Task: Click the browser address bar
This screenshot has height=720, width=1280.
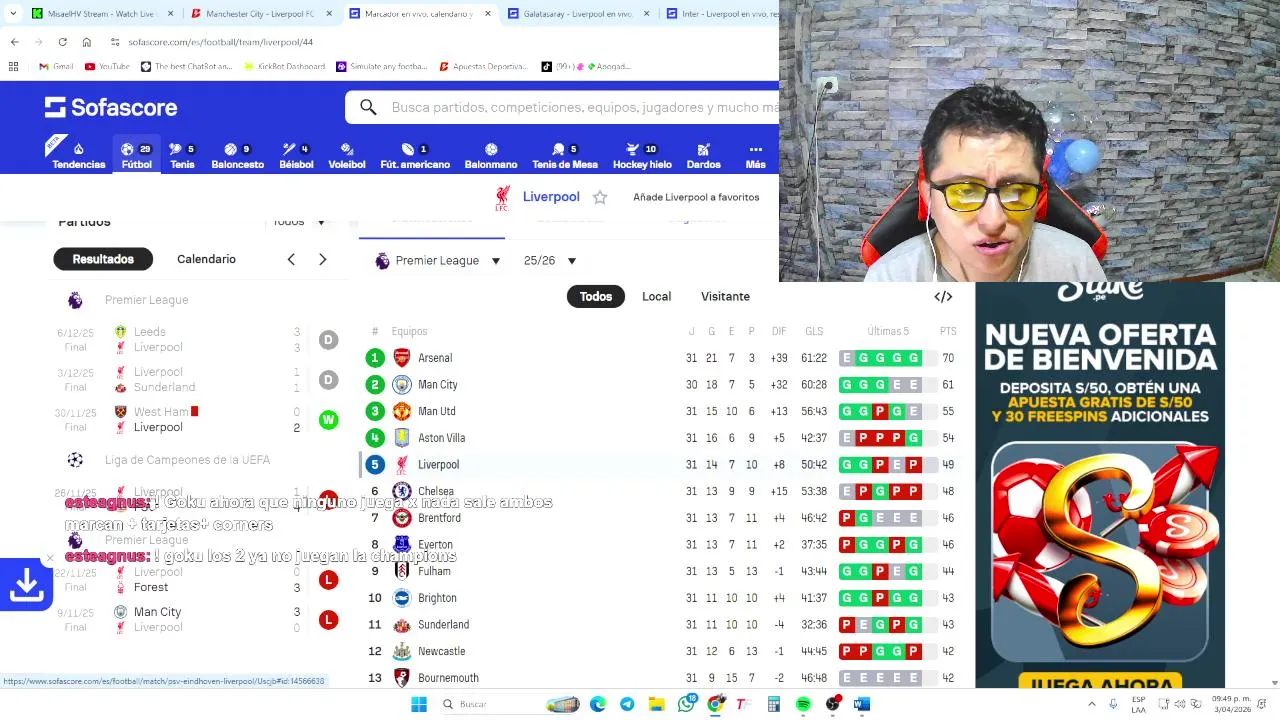Action: (440, 42)
